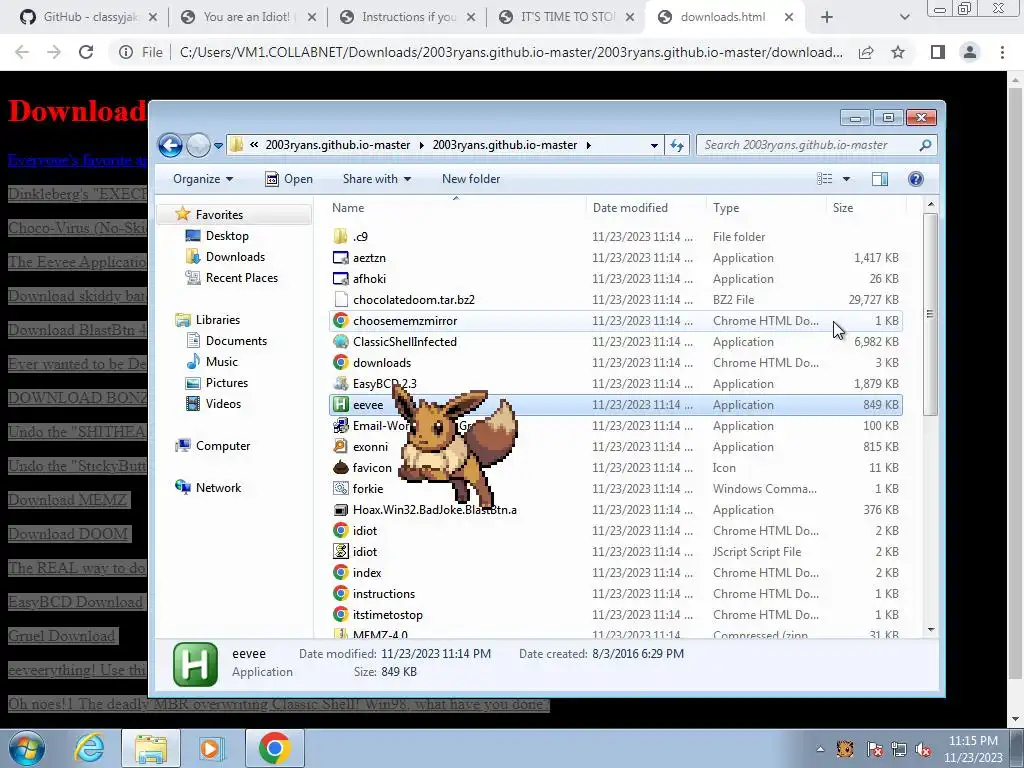Expand the address bar previous locations dropdown
Image resolution: width=1024 pixels, height=768 pixels.
654,145
